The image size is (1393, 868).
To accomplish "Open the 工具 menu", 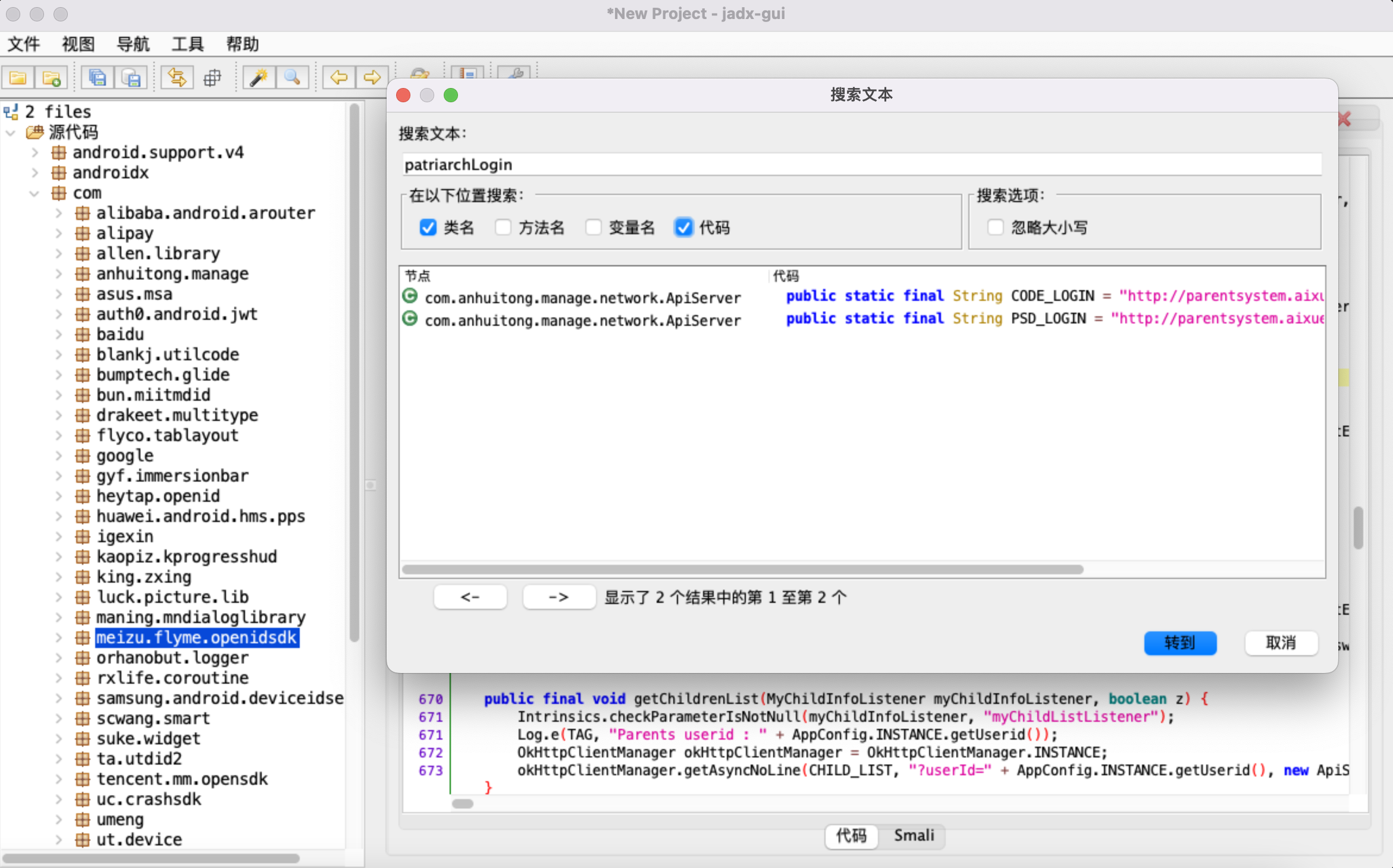I will pyautogui.click(x=187, y=44).
